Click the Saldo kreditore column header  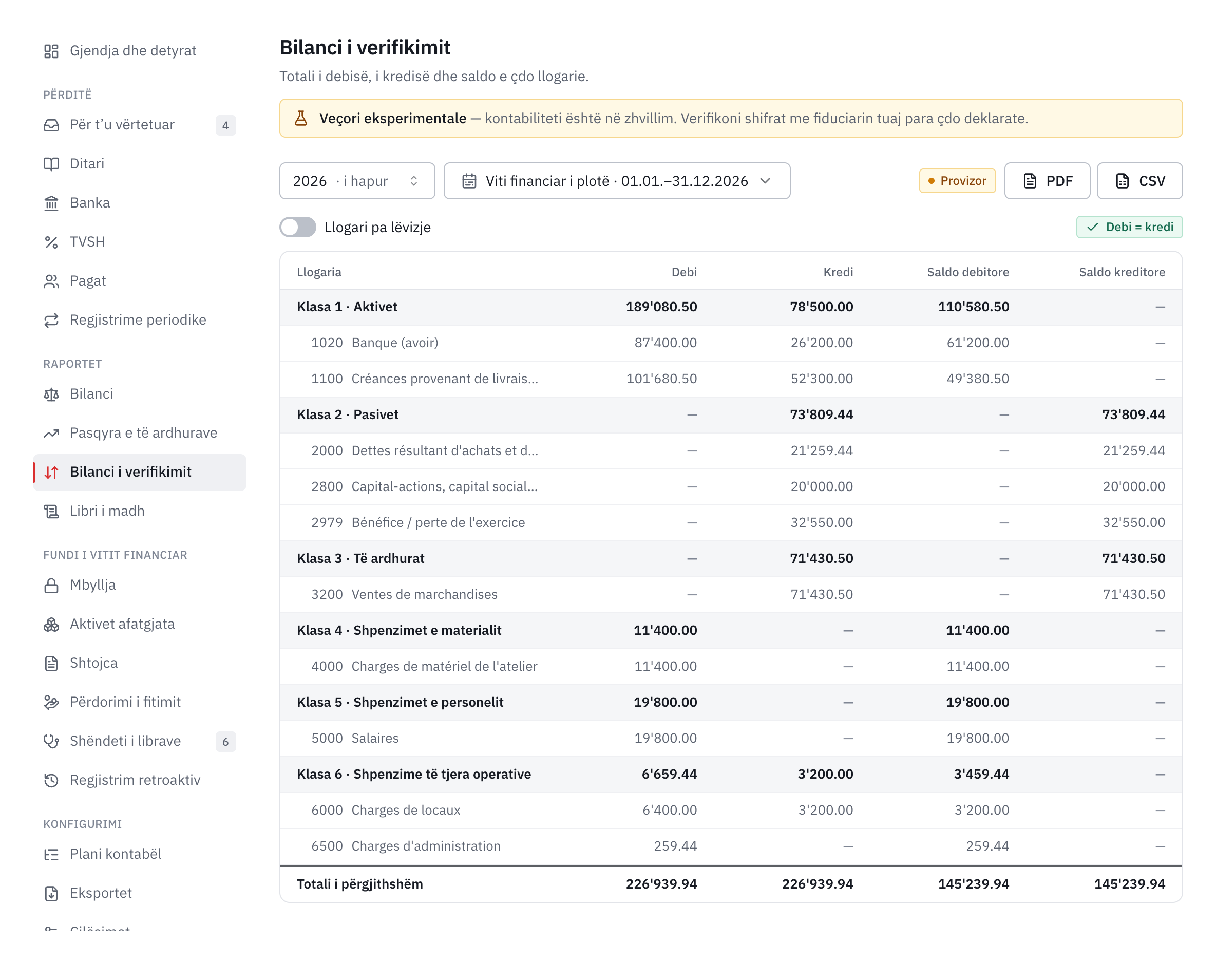pyautogui.click(x=1122, y=273)
